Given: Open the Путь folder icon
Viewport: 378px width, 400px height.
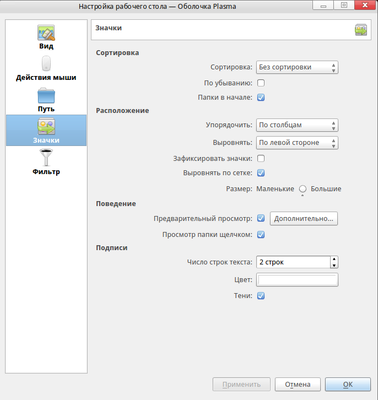Looking at the screenshot, I should (46, 96).
